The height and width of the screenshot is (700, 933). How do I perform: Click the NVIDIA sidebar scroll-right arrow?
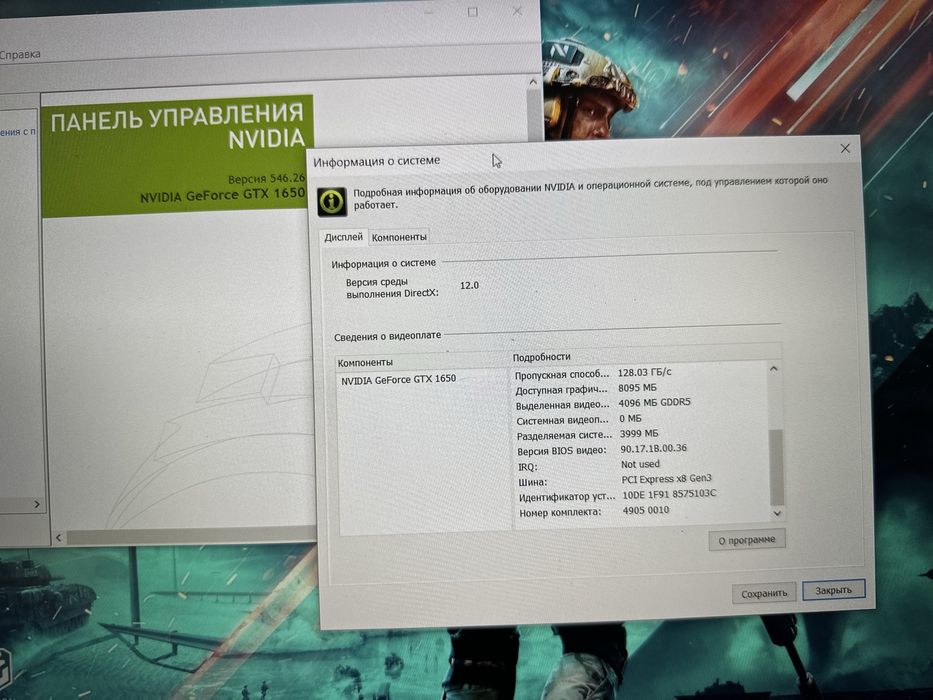coord(37,505)
